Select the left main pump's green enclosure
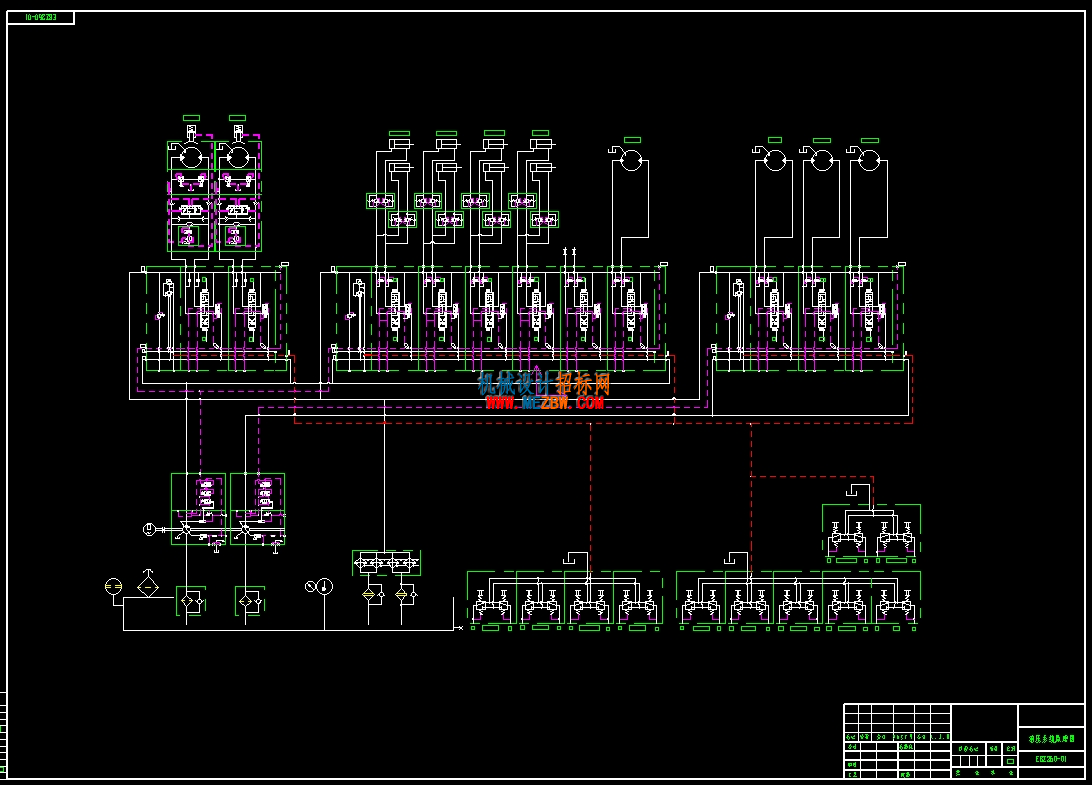The image size is (1092, 785). pos(198,508)
